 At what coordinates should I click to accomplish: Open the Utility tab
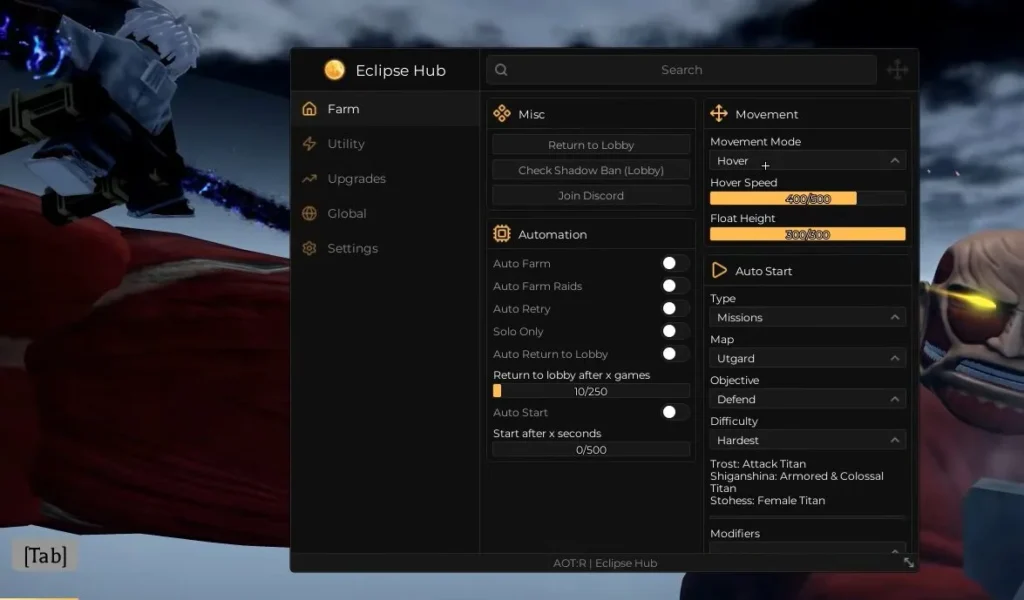386,144
